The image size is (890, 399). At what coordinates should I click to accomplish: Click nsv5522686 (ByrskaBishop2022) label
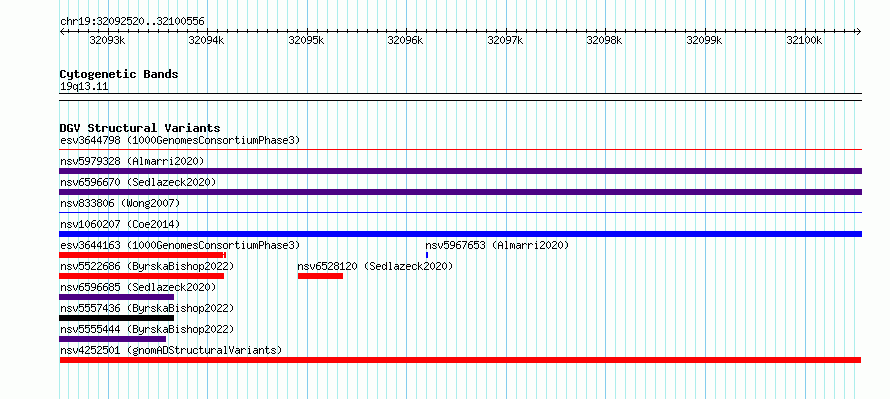pyautogui.click(x=147, y=266)
